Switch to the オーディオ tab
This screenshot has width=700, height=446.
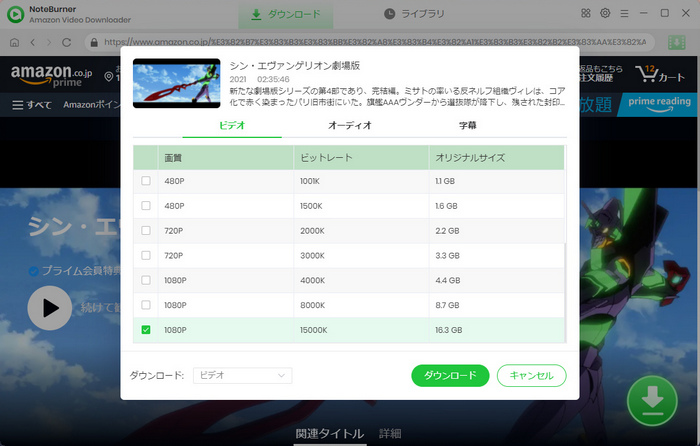tap(350, 125)
